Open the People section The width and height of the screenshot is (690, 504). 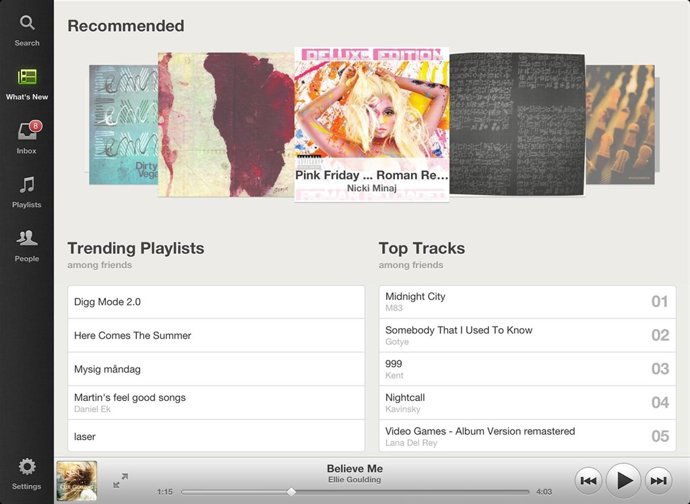[x=27, y=246]
